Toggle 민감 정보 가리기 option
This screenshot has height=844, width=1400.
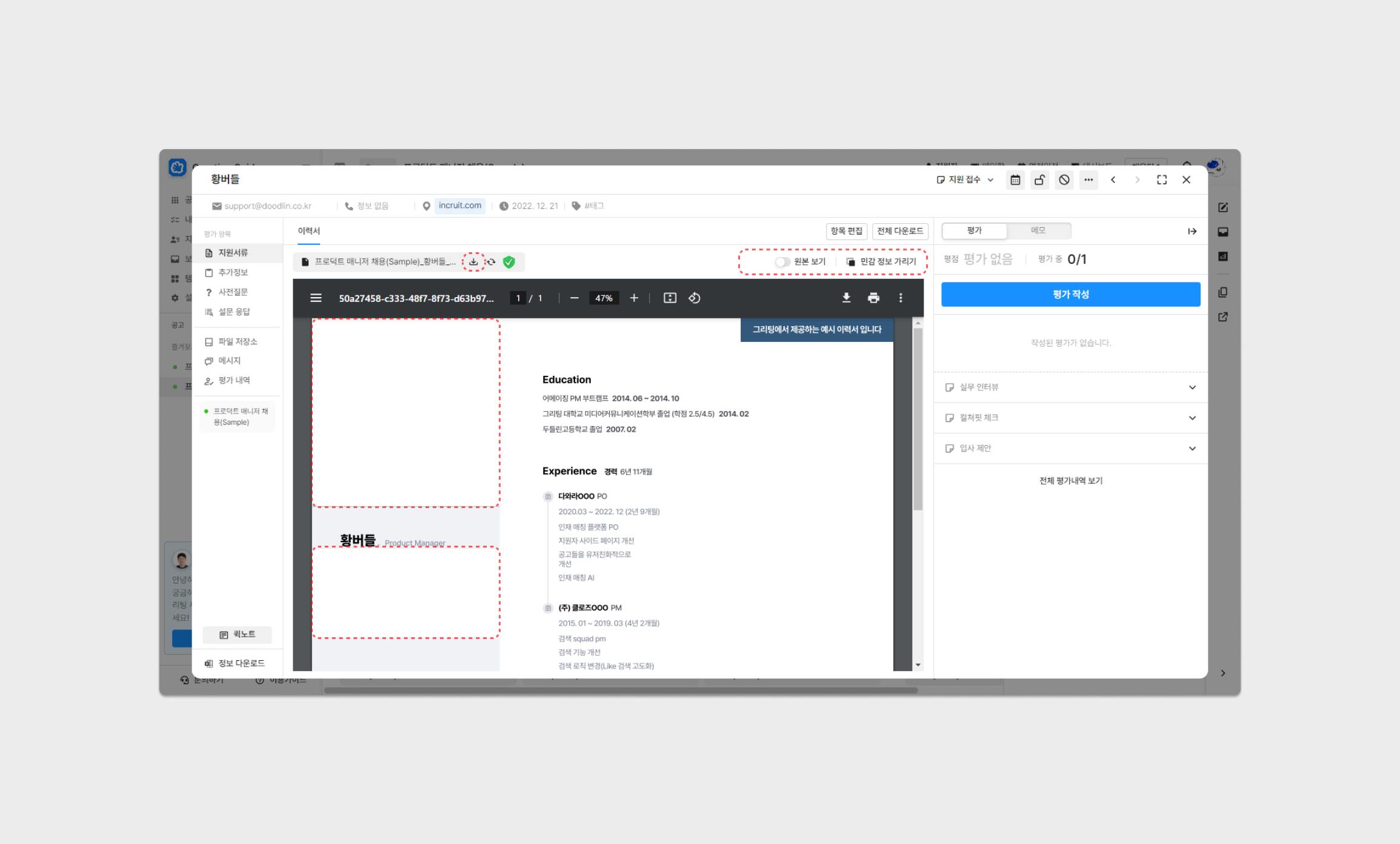pyautogui.click(x=882, y=262)
